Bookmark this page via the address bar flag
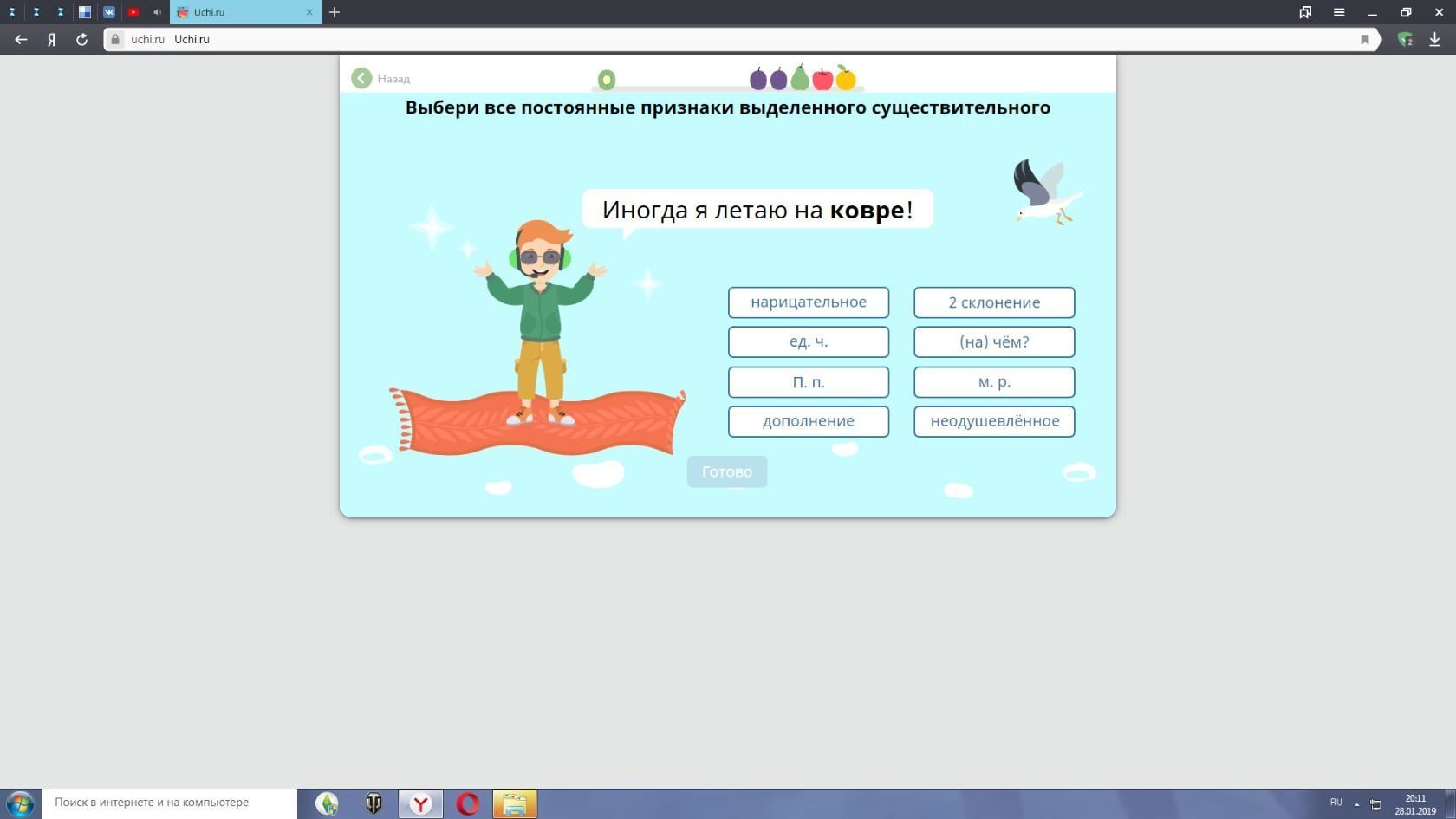Screen dimensions: 1456x819 click(1364, 40)
